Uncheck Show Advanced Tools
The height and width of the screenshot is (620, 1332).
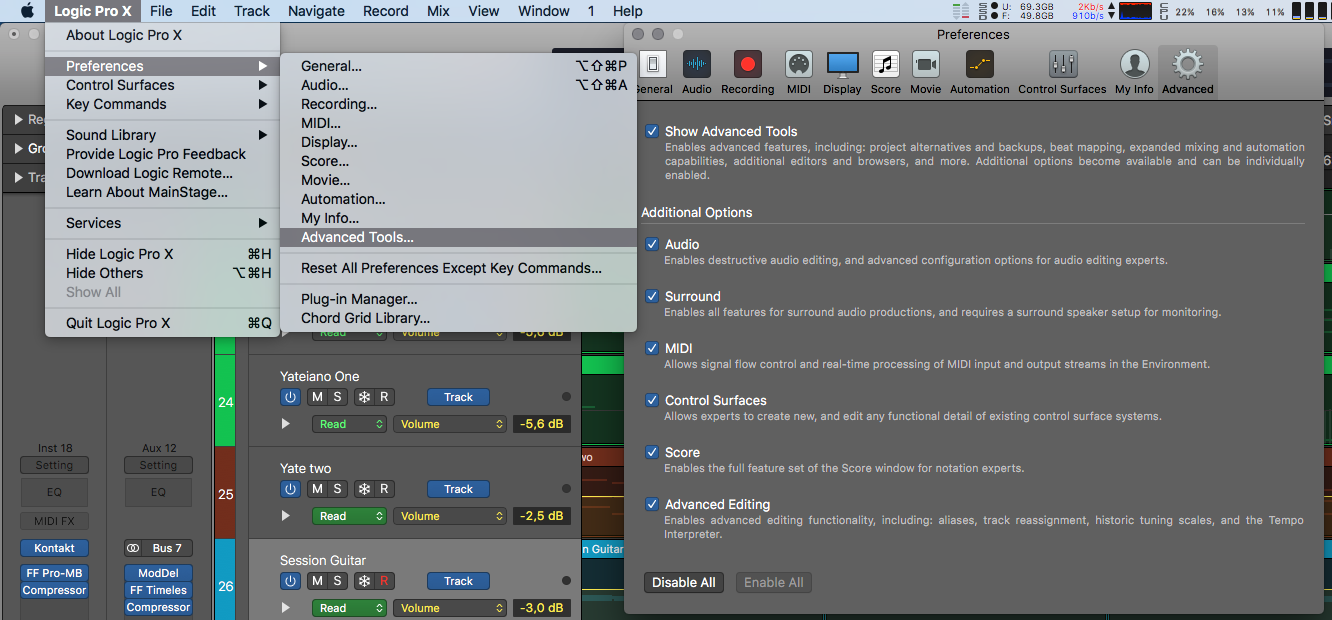pyautogui.click(x=652, y=131)
